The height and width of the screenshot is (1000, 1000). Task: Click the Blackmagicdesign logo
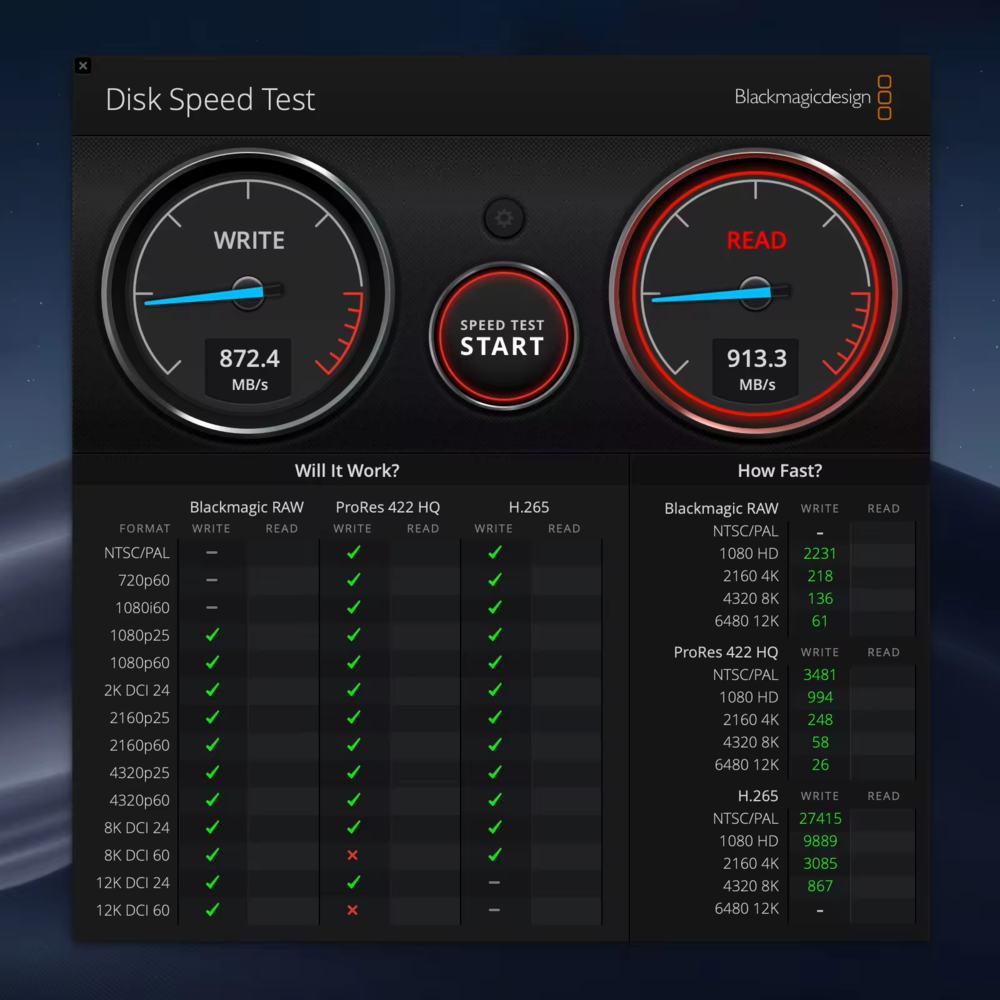click(x=812, y=97)
